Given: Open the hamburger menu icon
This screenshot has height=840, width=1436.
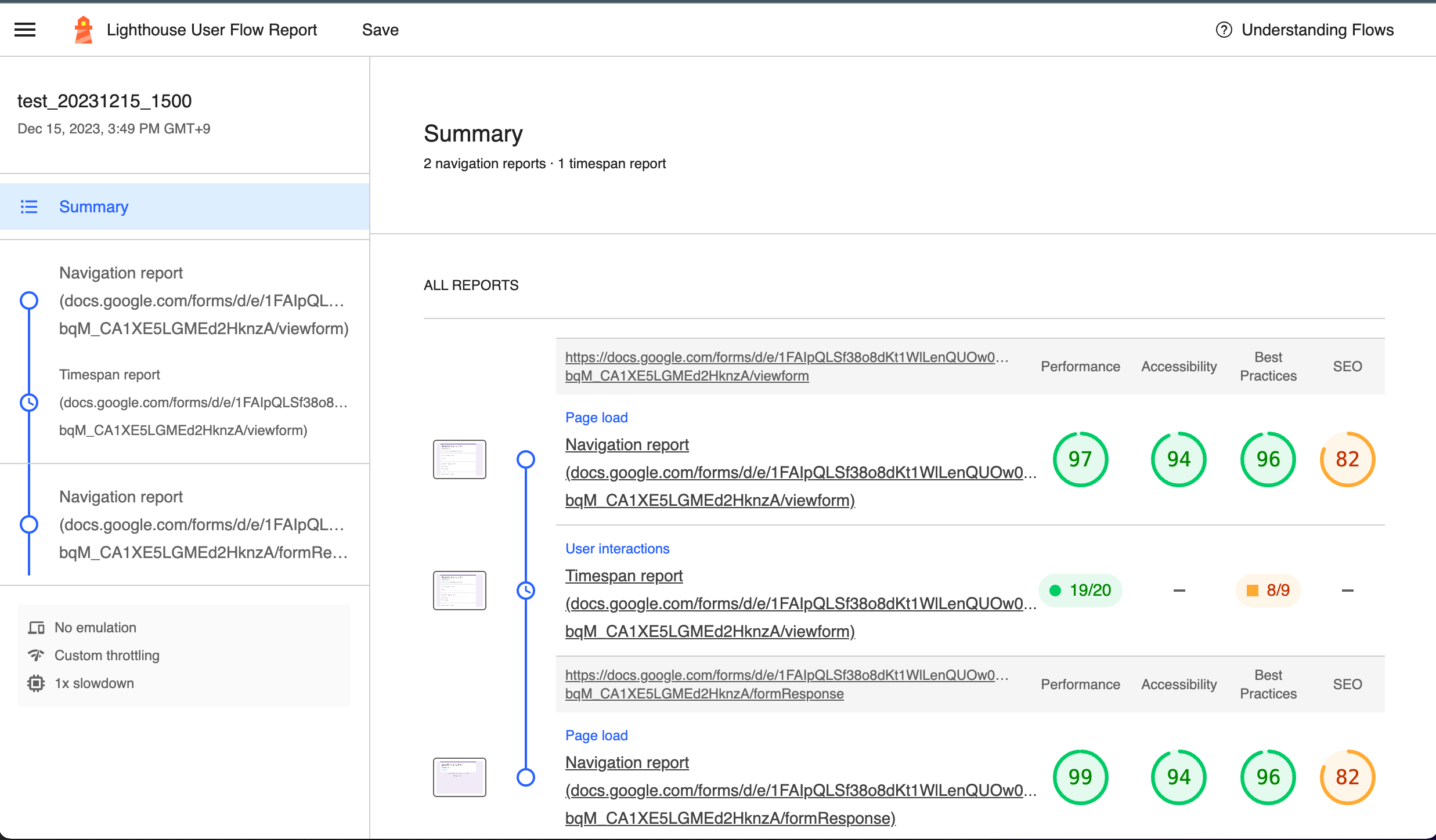Looking at the screenshot, I should pos(25,30).
